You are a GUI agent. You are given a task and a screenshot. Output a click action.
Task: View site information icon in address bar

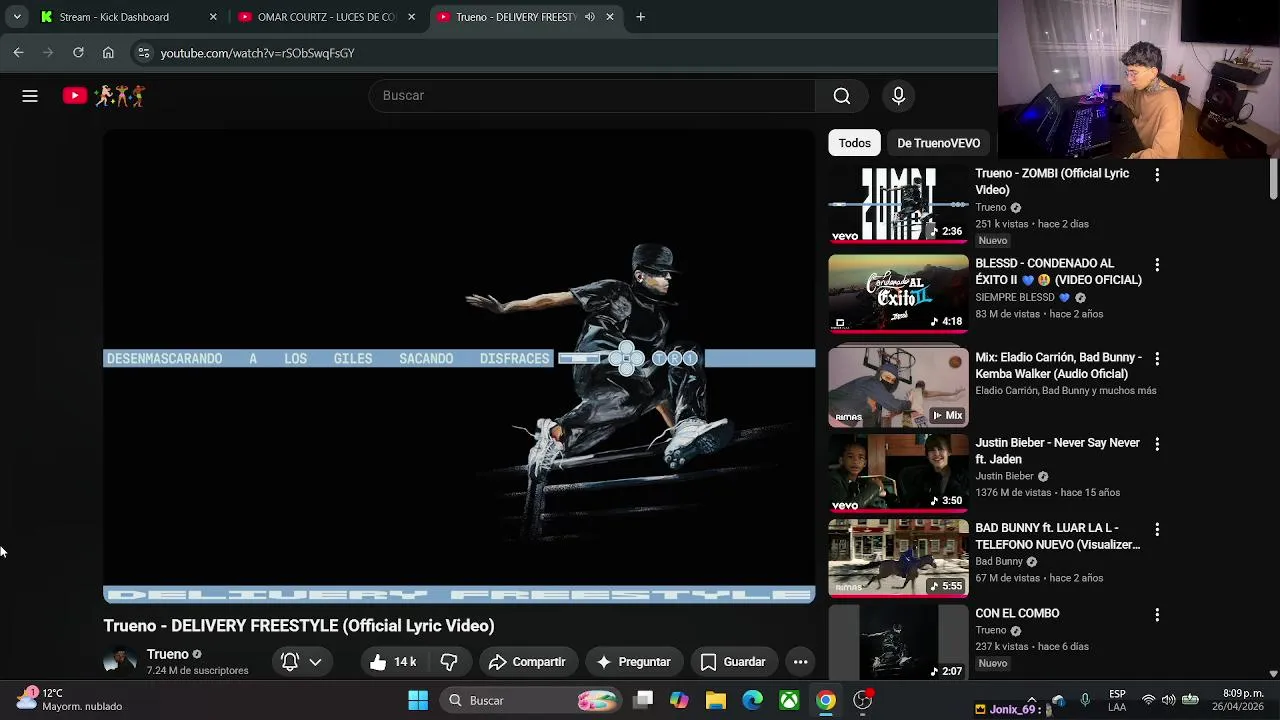[144, 53]
